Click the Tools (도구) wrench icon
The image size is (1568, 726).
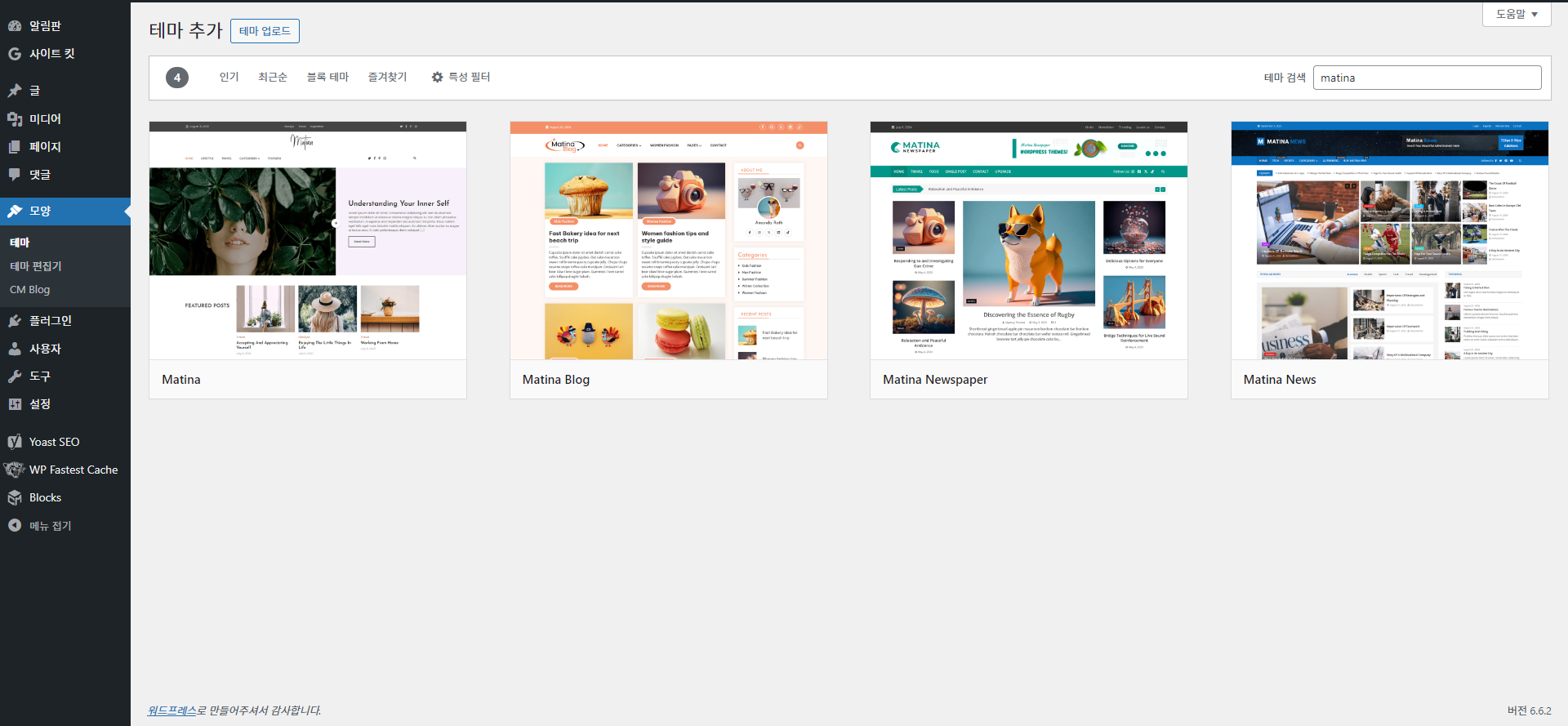coord(15,376)
